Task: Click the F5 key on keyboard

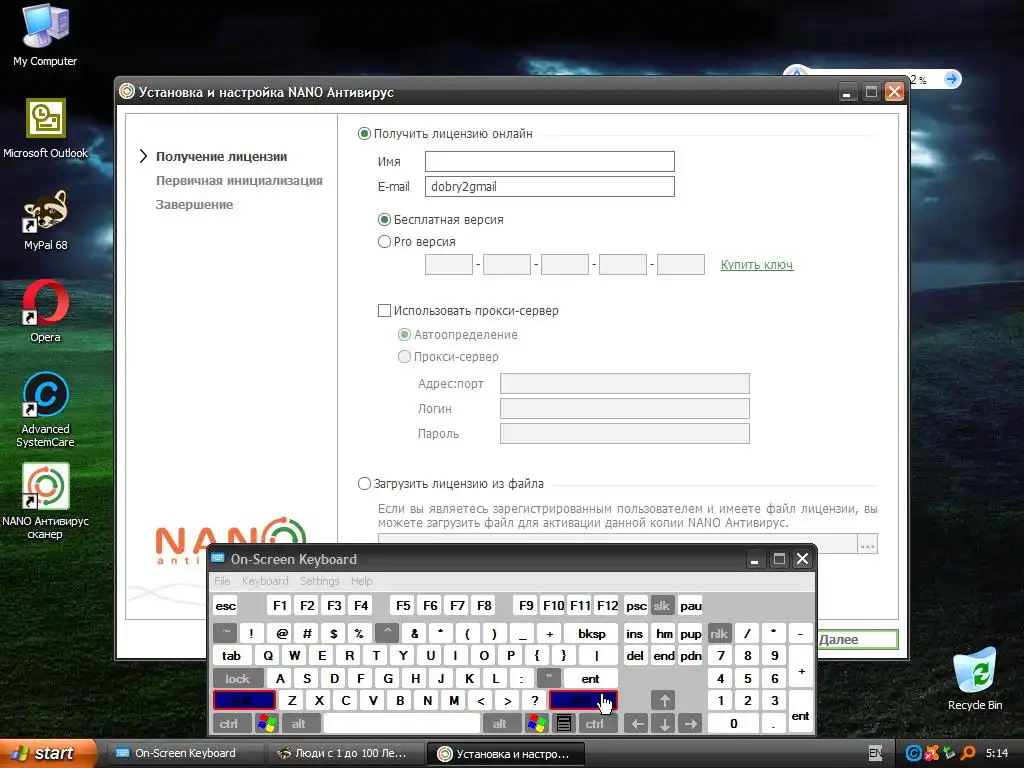Action: (x=403, y=605)
